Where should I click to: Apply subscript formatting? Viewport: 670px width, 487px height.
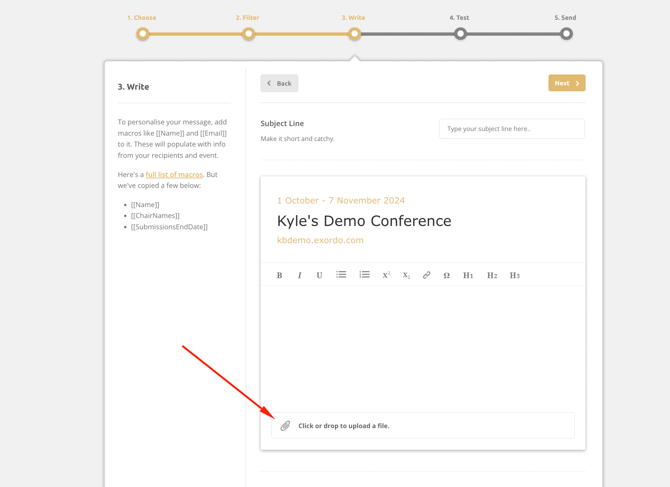[x=406, y=275]
